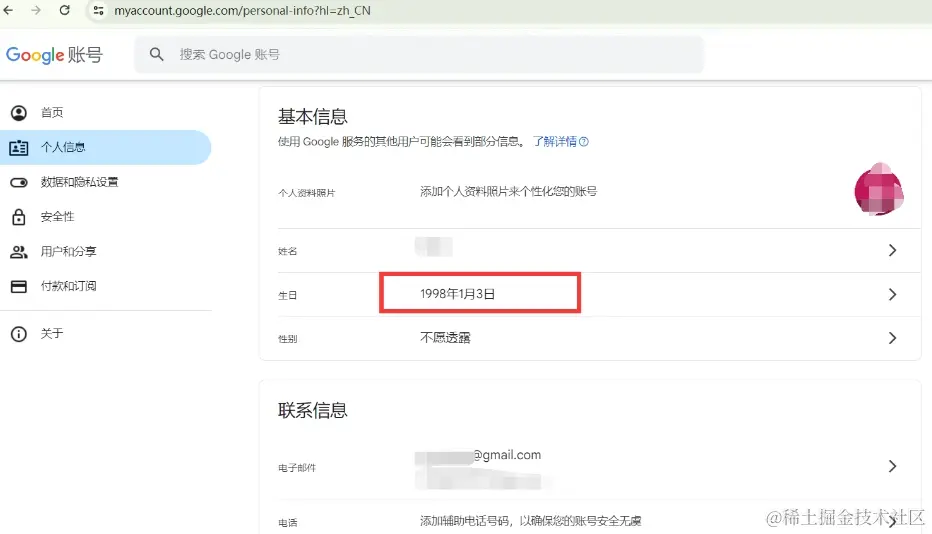Go back with the browser back arrow
This screenshot has width=932, height=534.
click(x=8, y=10)
